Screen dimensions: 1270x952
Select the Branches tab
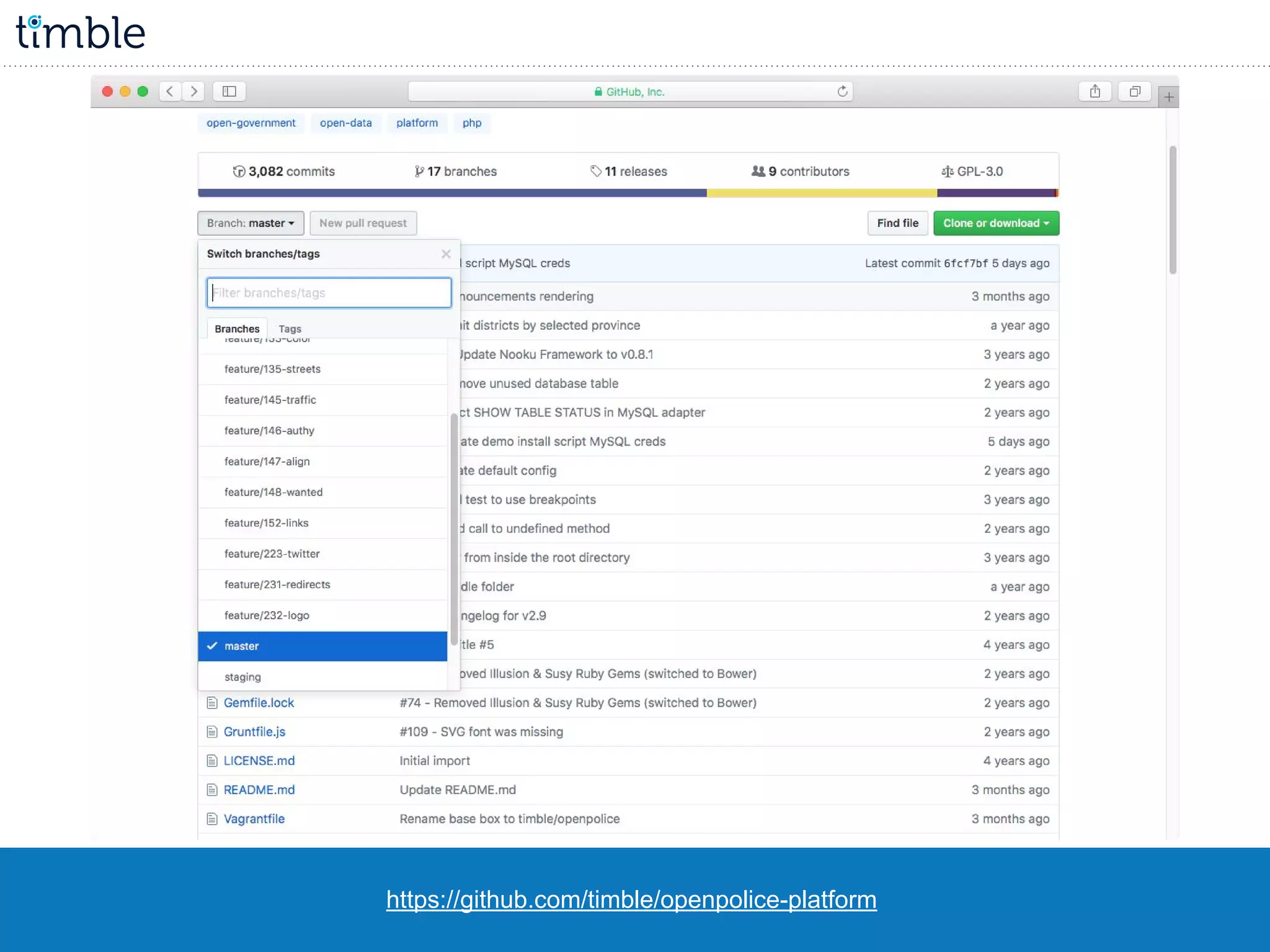pos(237,328)
